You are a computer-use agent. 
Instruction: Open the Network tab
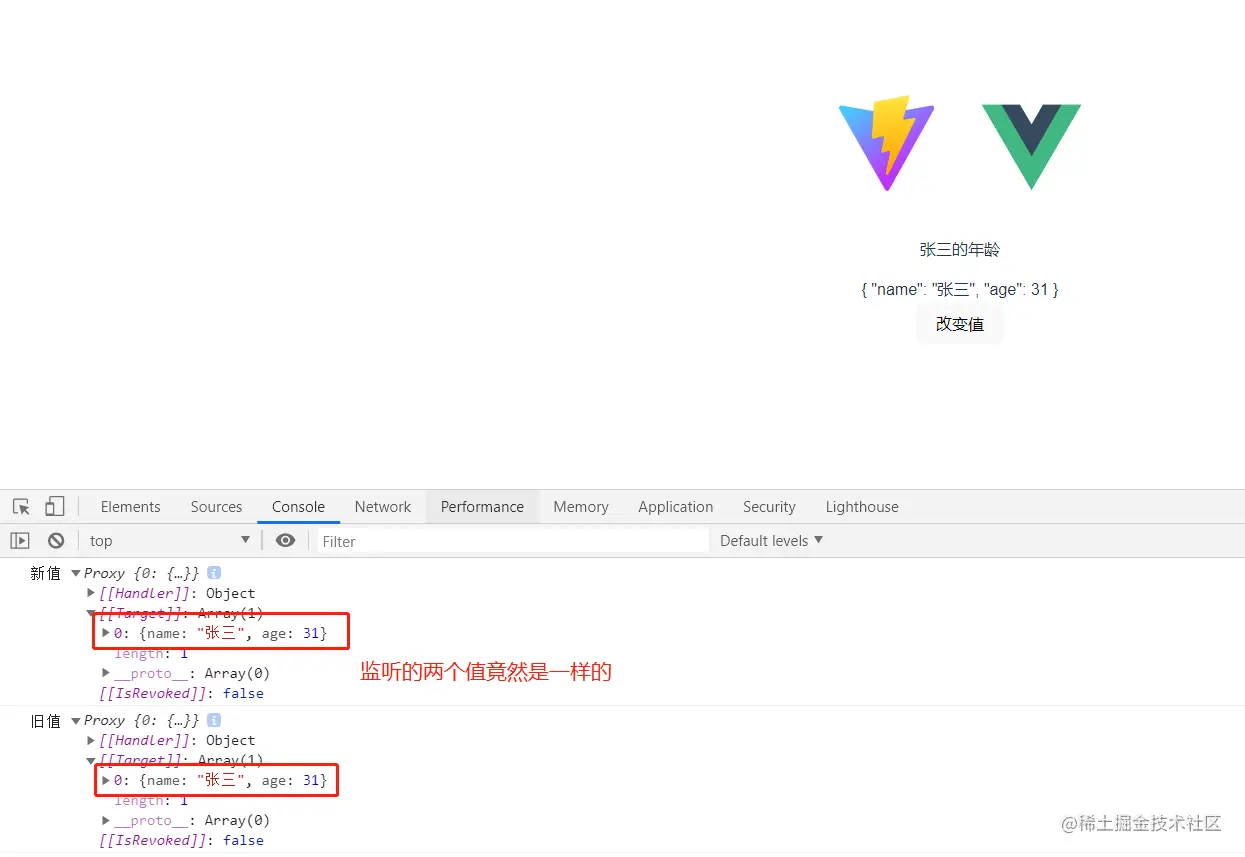point(383,507)
